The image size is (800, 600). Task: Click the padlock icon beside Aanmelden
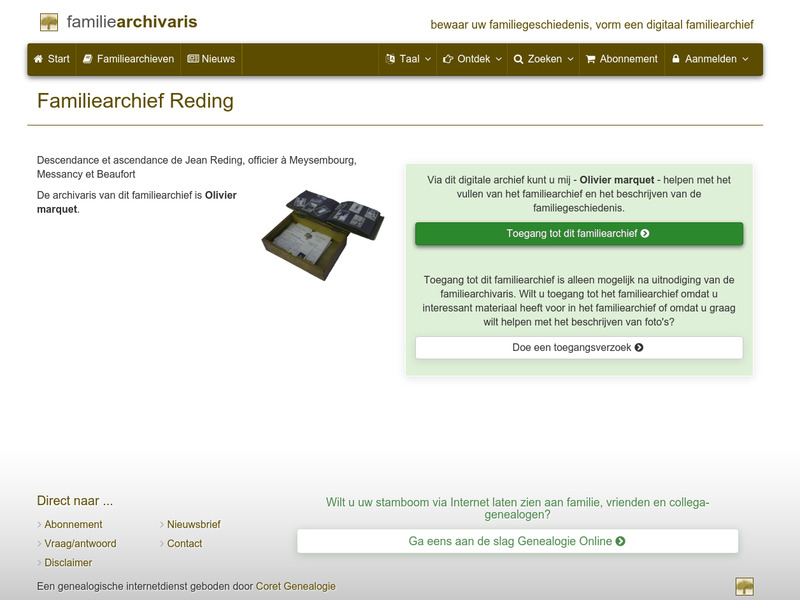click(x=678, y=59)
